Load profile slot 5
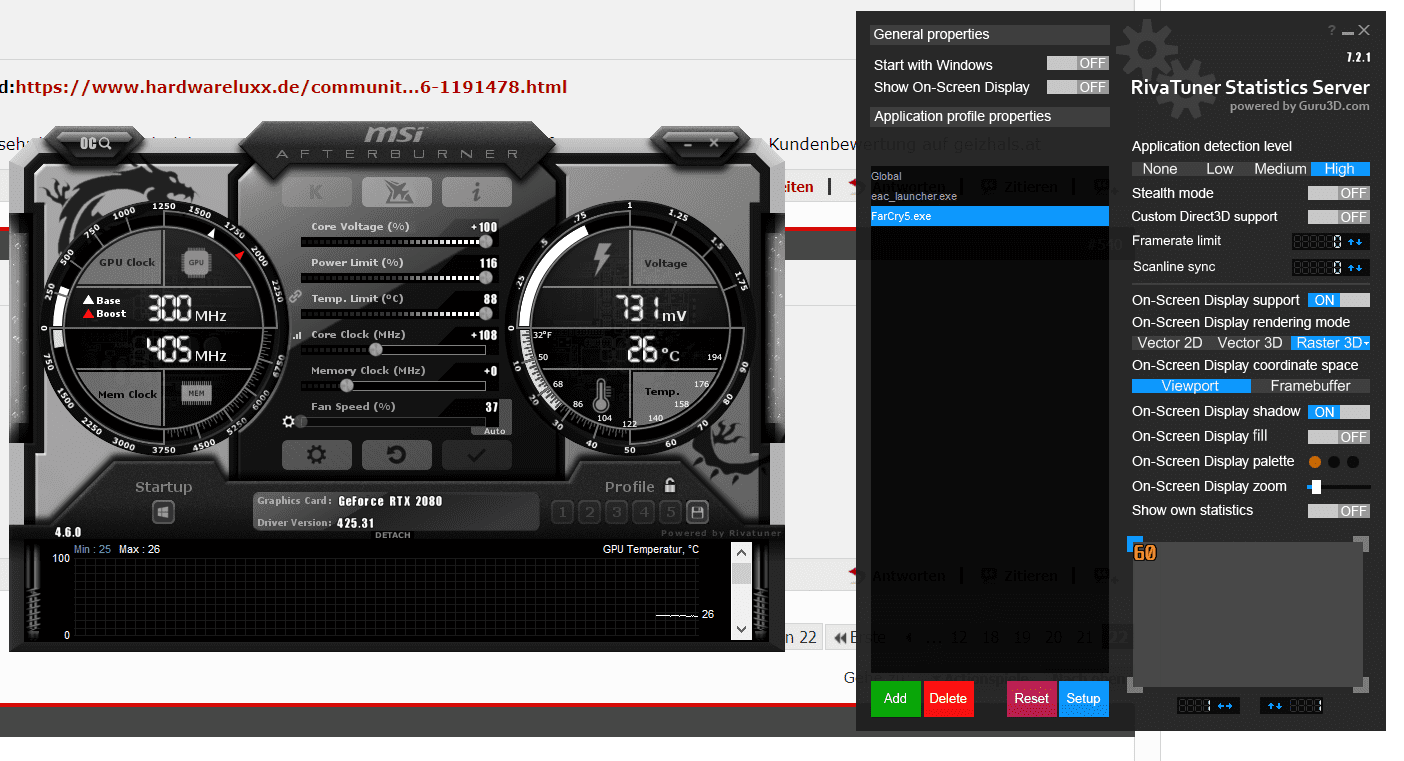 point(670,512)
